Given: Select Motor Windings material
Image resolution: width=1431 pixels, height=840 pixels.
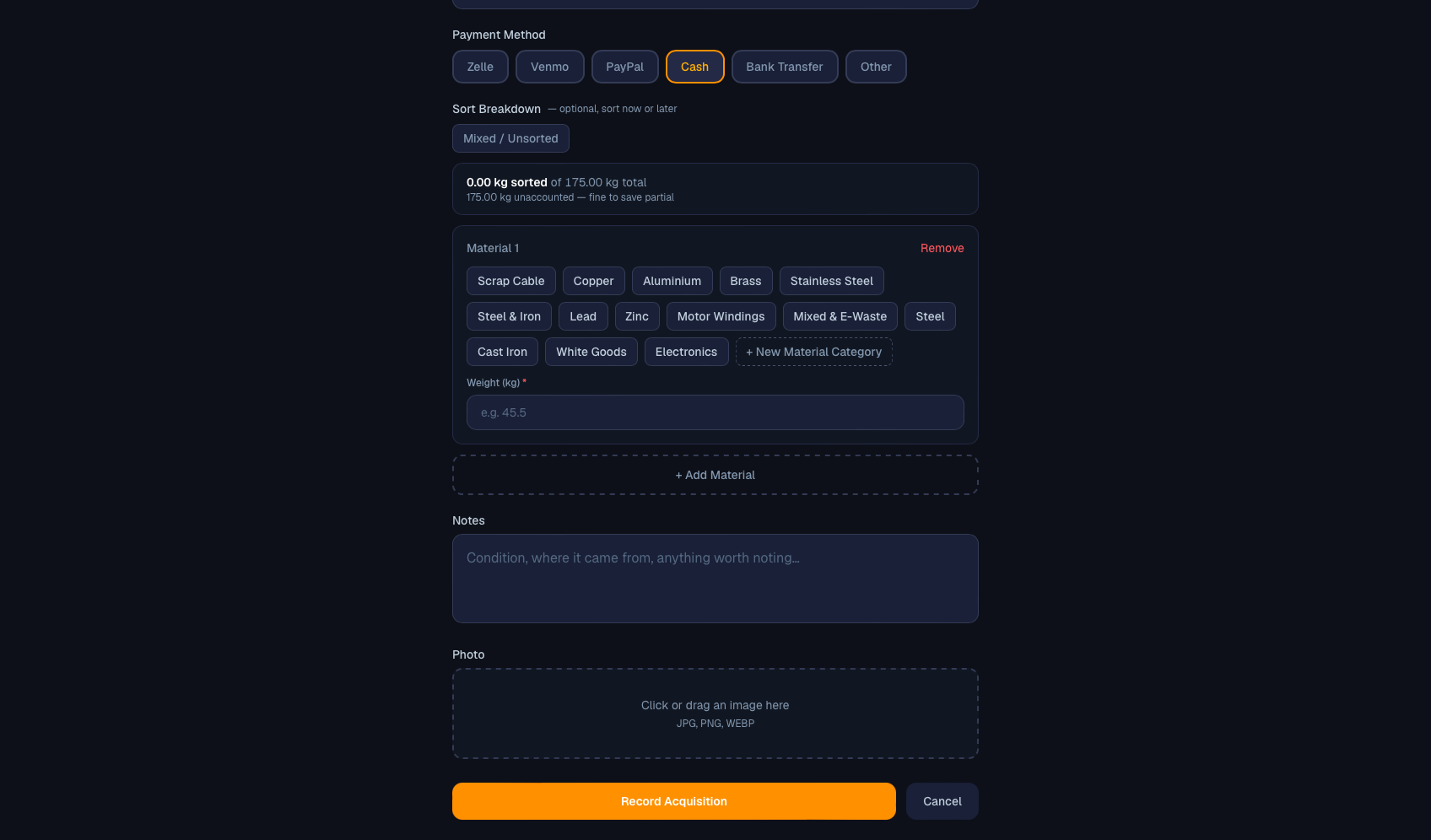Looking at the screenshot, I should pyautogui.click(x=721, y=316).
